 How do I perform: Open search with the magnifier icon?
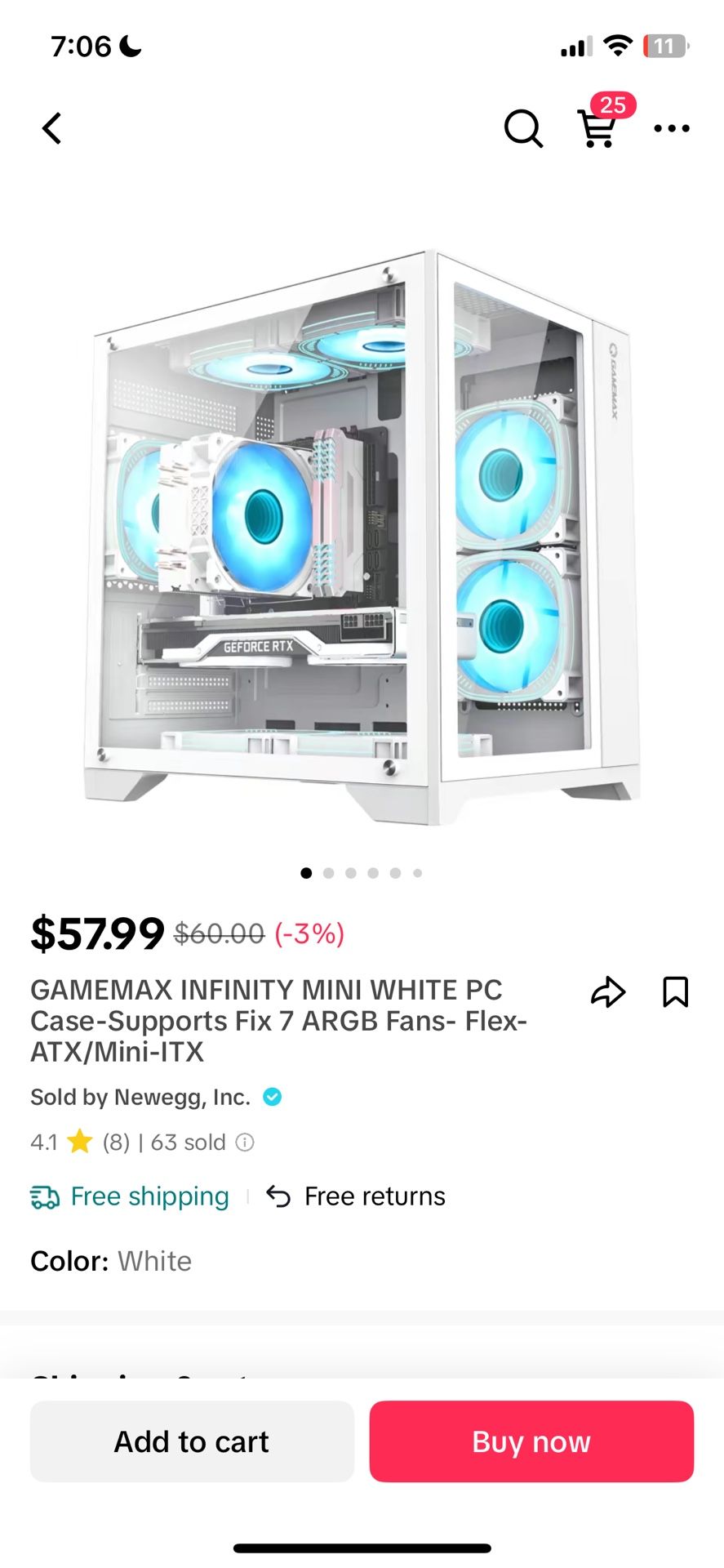523,128
